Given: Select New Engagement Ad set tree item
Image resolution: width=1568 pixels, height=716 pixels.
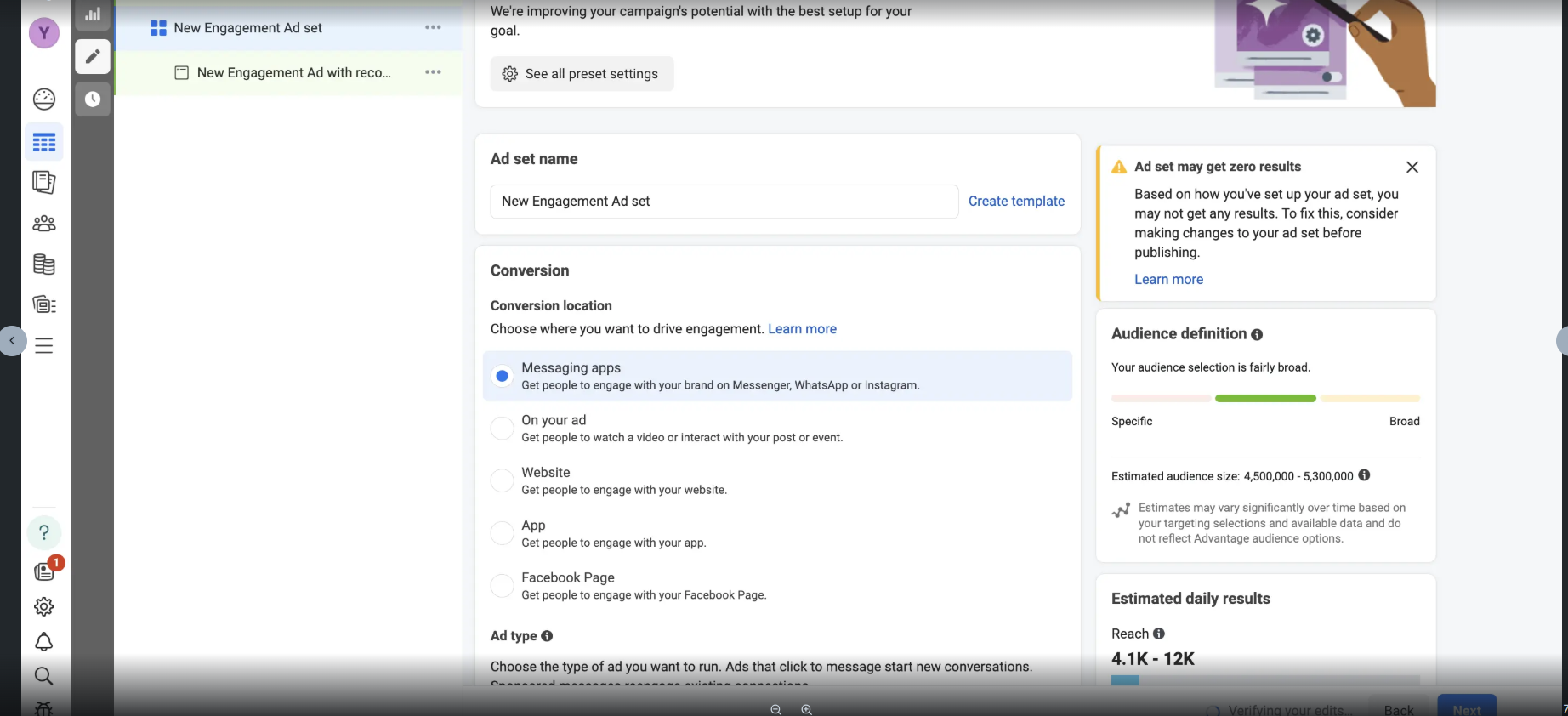Looking at the screenshot, I should pos(247,28).
